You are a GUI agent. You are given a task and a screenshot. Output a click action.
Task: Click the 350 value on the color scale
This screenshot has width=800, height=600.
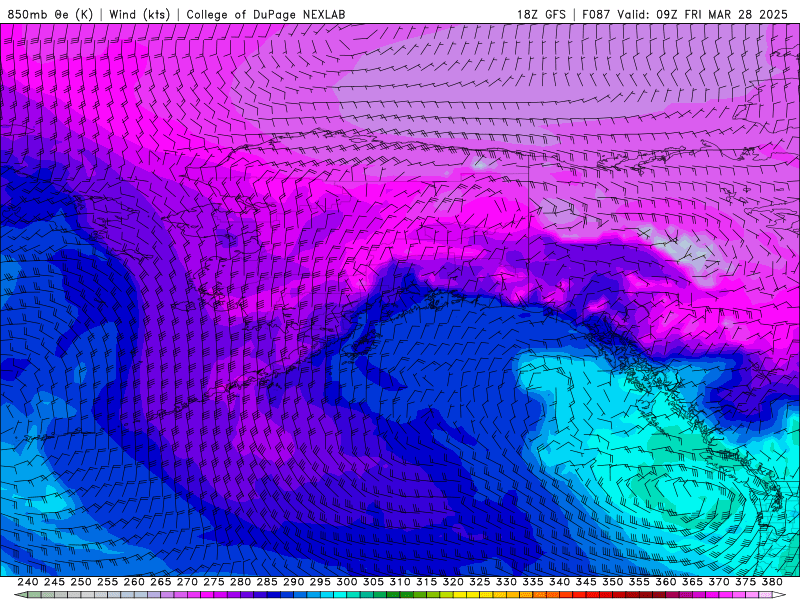pos(612,582)
